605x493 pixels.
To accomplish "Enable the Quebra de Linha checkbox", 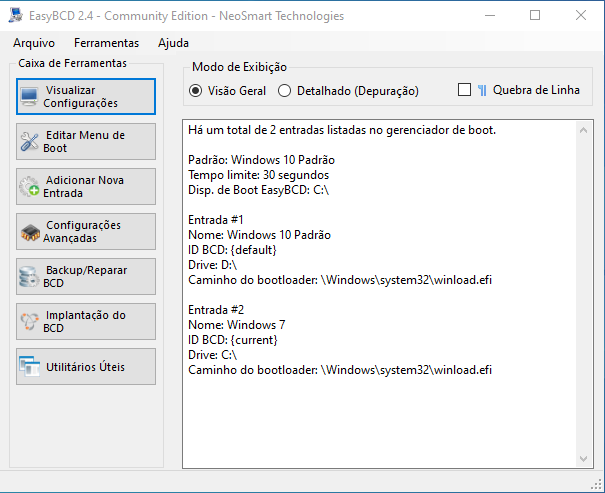I will pos(464,90).
